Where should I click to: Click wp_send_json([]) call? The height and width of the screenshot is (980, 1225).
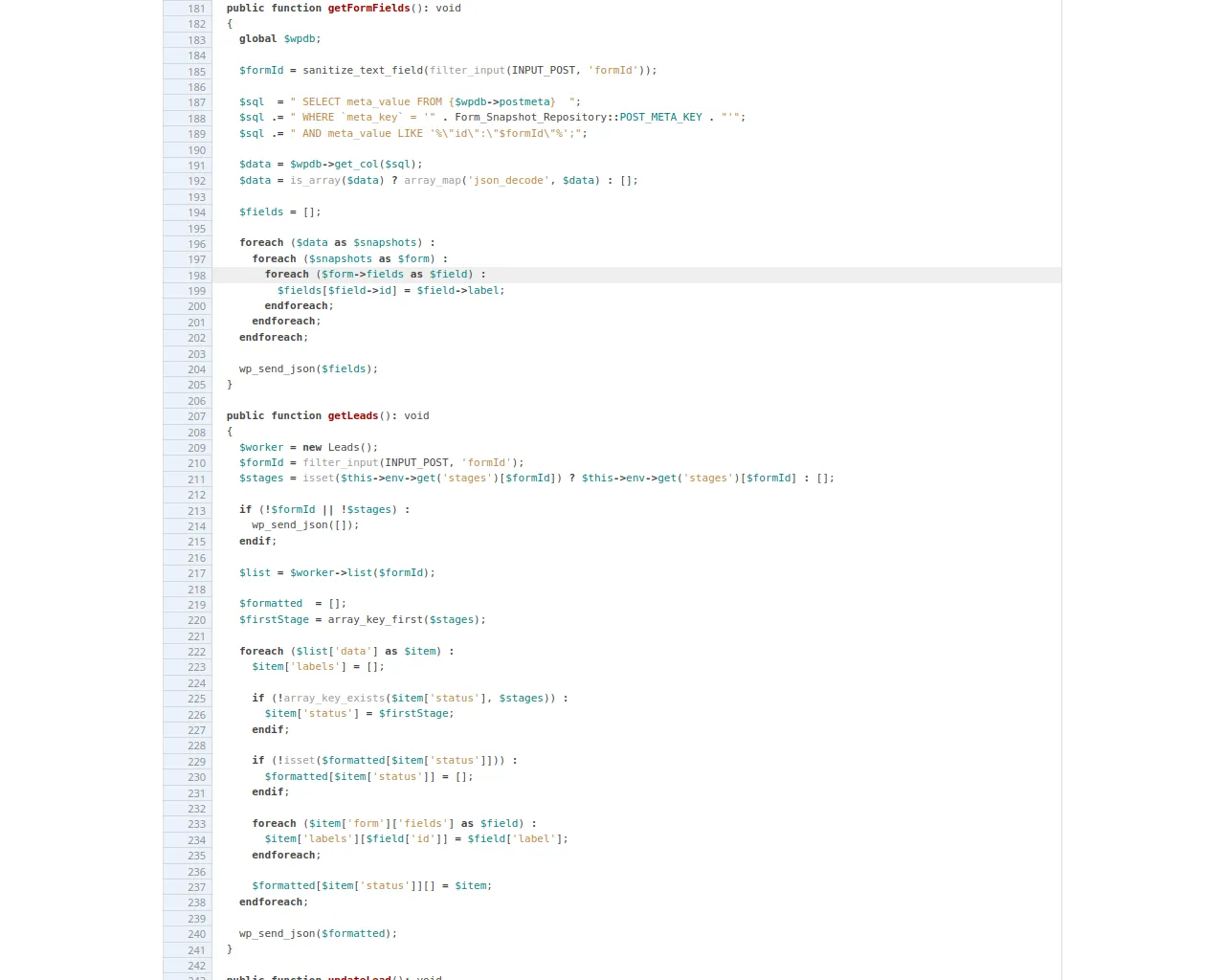click(x=305, y=525)
